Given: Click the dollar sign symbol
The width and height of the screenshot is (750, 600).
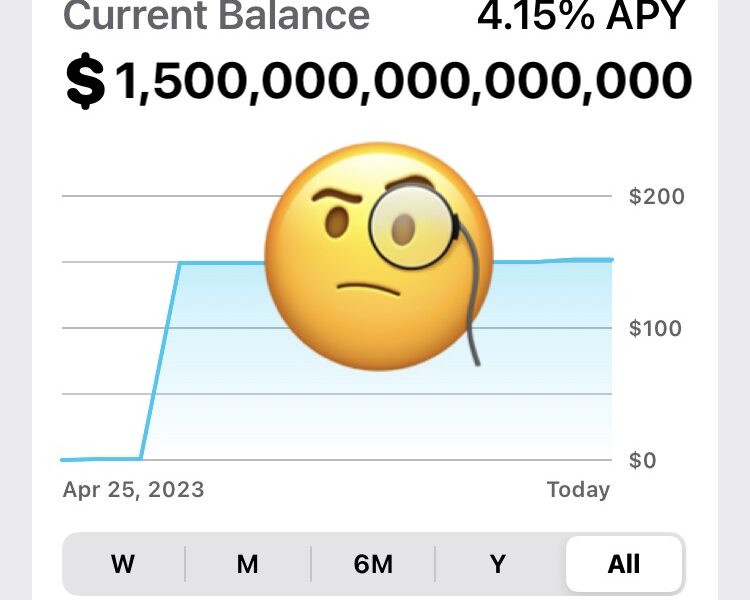Looking at the screenshot, I should tap(85, 81).
